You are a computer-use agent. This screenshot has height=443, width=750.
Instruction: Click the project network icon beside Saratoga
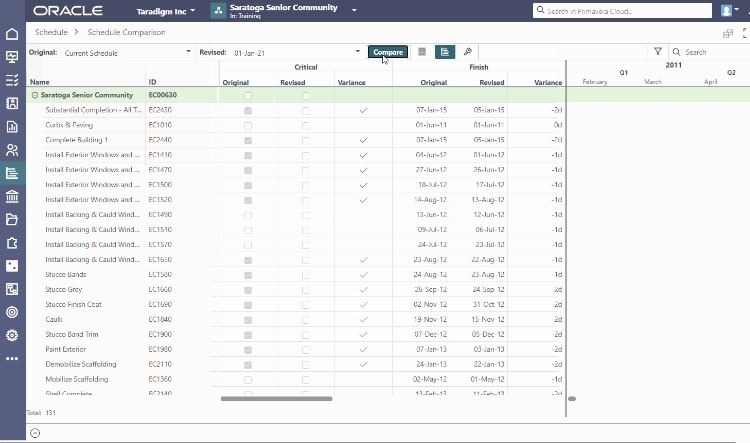(x=218, y=11)
